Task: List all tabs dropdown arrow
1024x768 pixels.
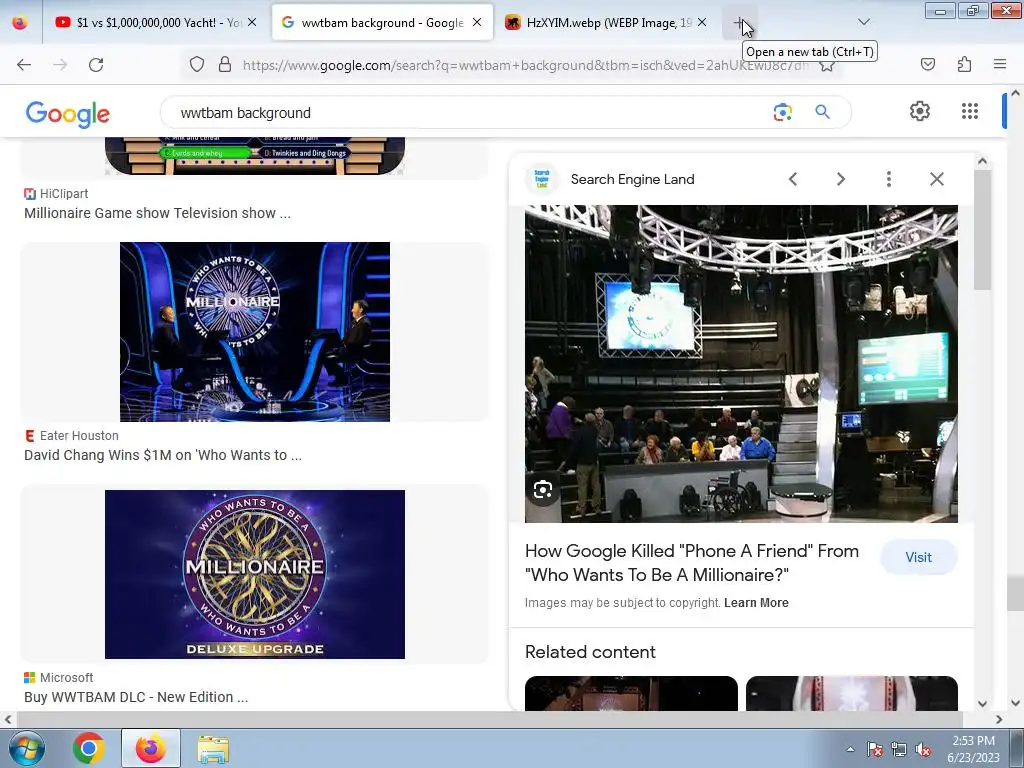Action: (863, 22)
